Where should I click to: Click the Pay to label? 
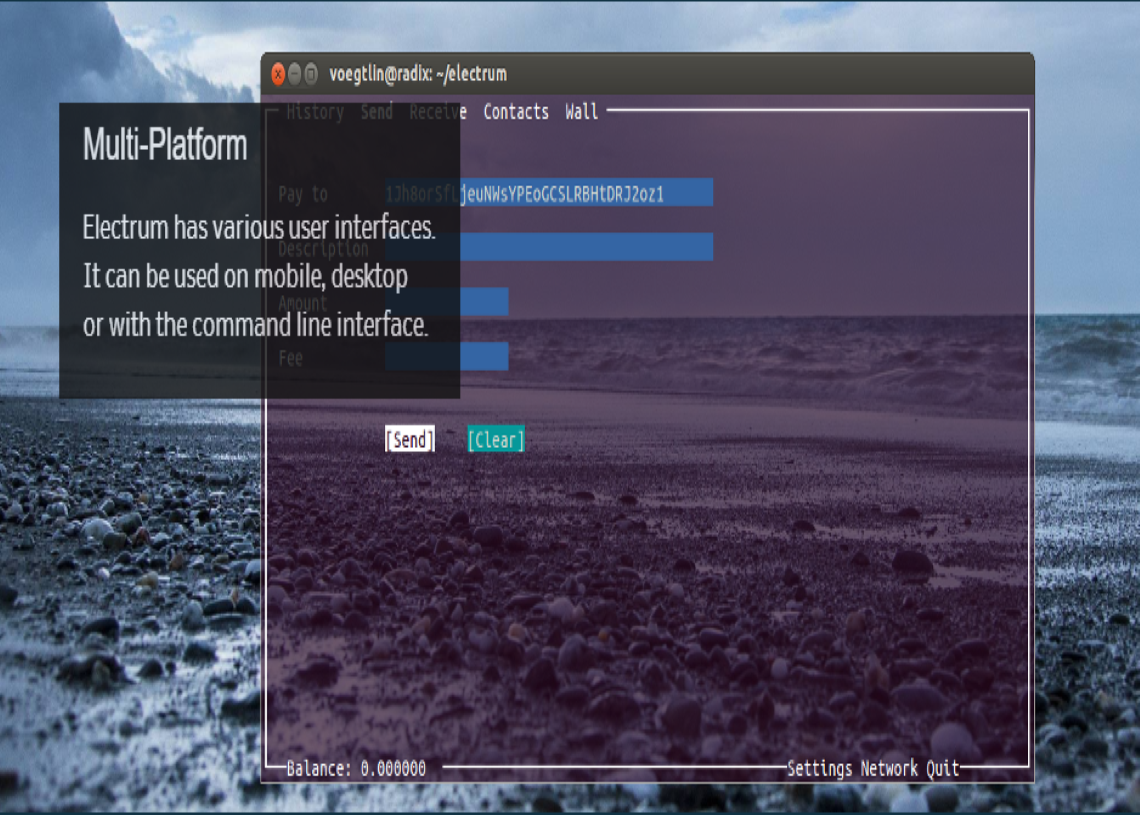pyautogui.click(x=303, y=194)
